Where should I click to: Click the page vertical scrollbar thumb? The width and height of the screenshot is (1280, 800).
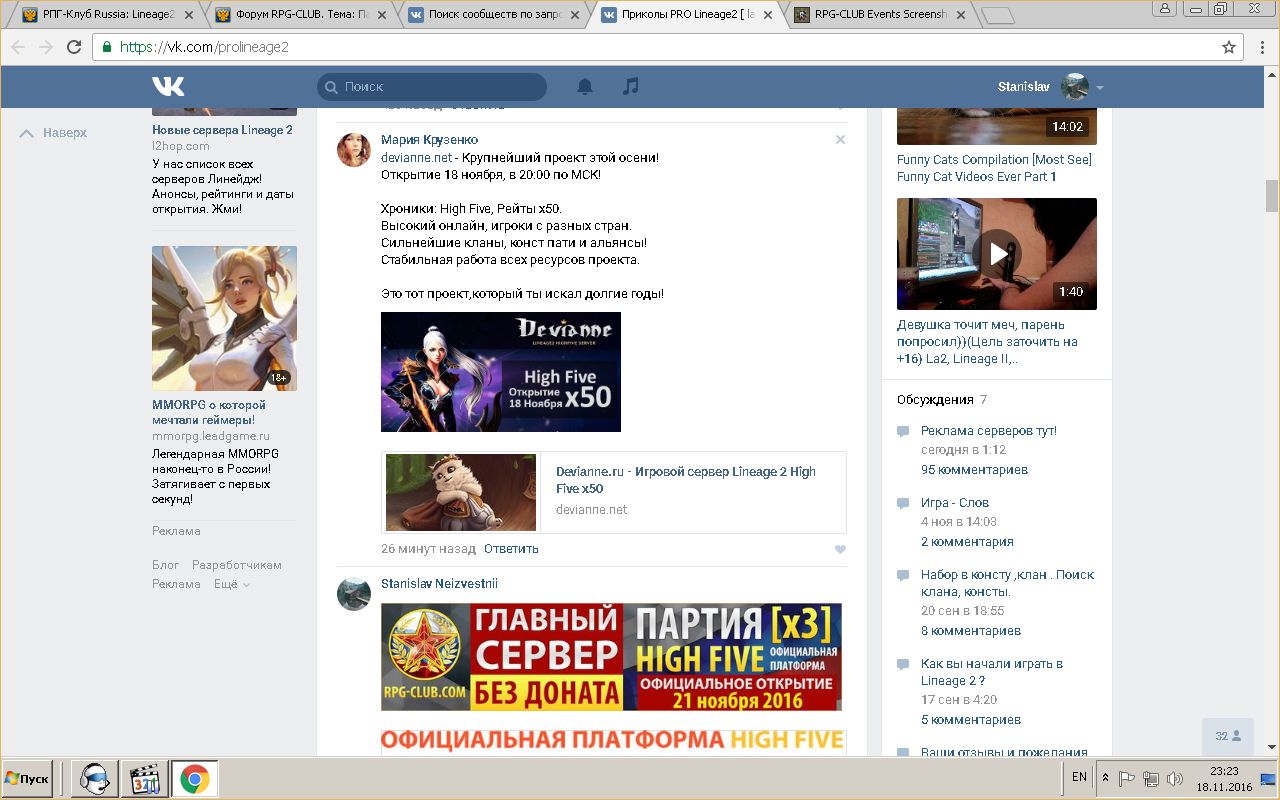coord(1271,196)
